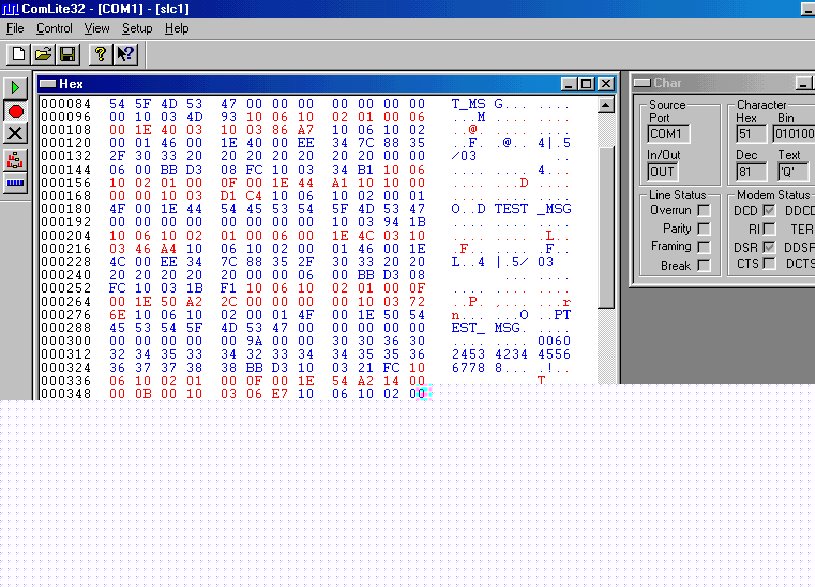Image resolution: width=815 pixels, height=587 pixels.
Task: Open the Char window system menu icon
Action: click(x=642, y=83)
